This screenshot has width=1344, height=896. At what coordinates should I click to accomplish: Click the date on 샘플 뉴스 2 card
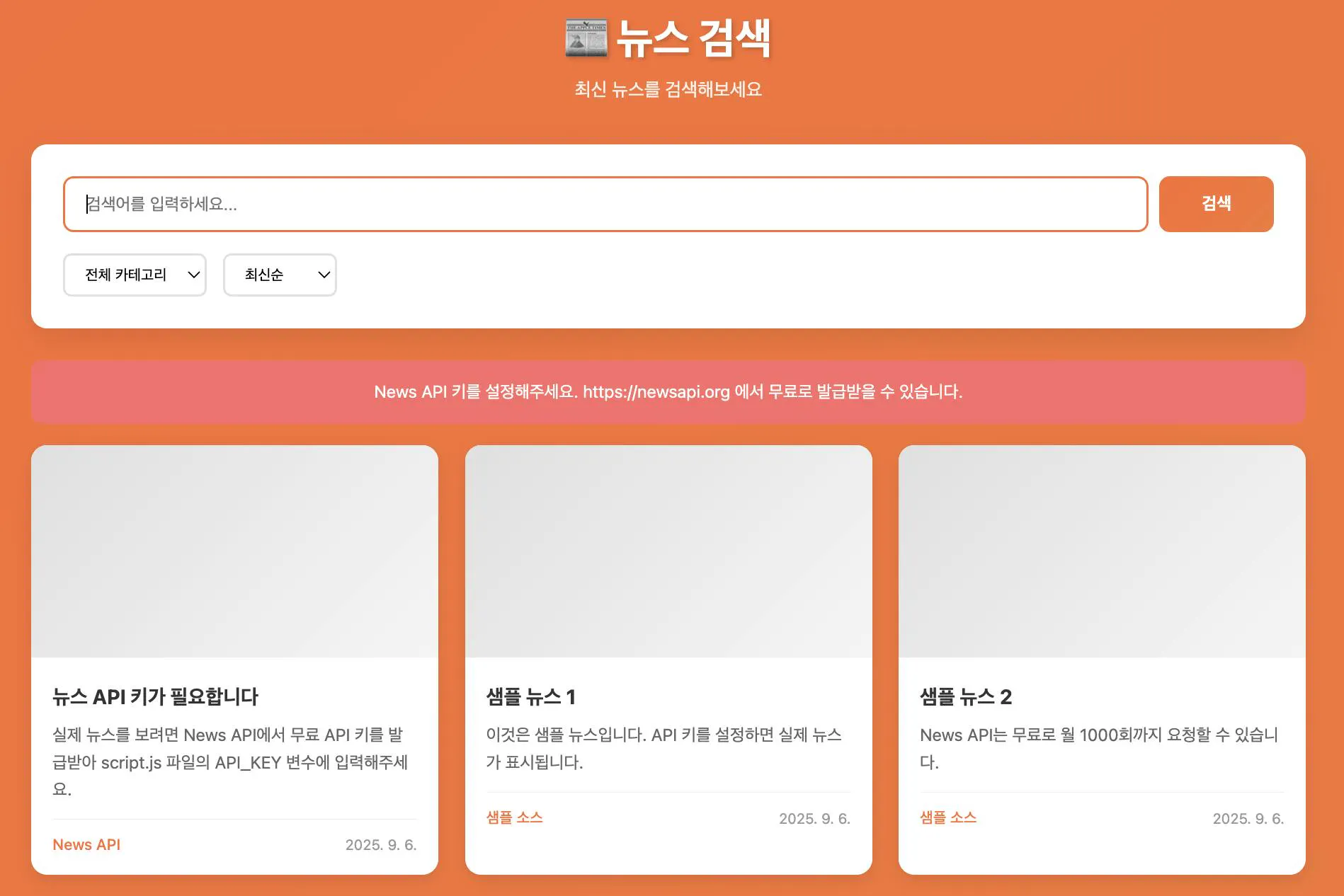[1248, 819]
